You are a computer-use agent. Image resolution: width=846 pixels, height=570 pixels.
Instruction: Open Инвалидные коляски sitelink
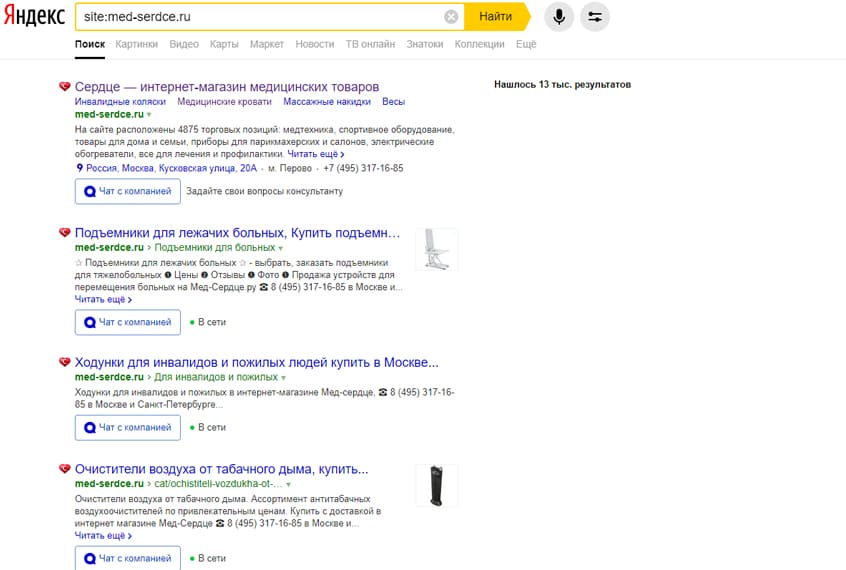(x=120, y=101)
